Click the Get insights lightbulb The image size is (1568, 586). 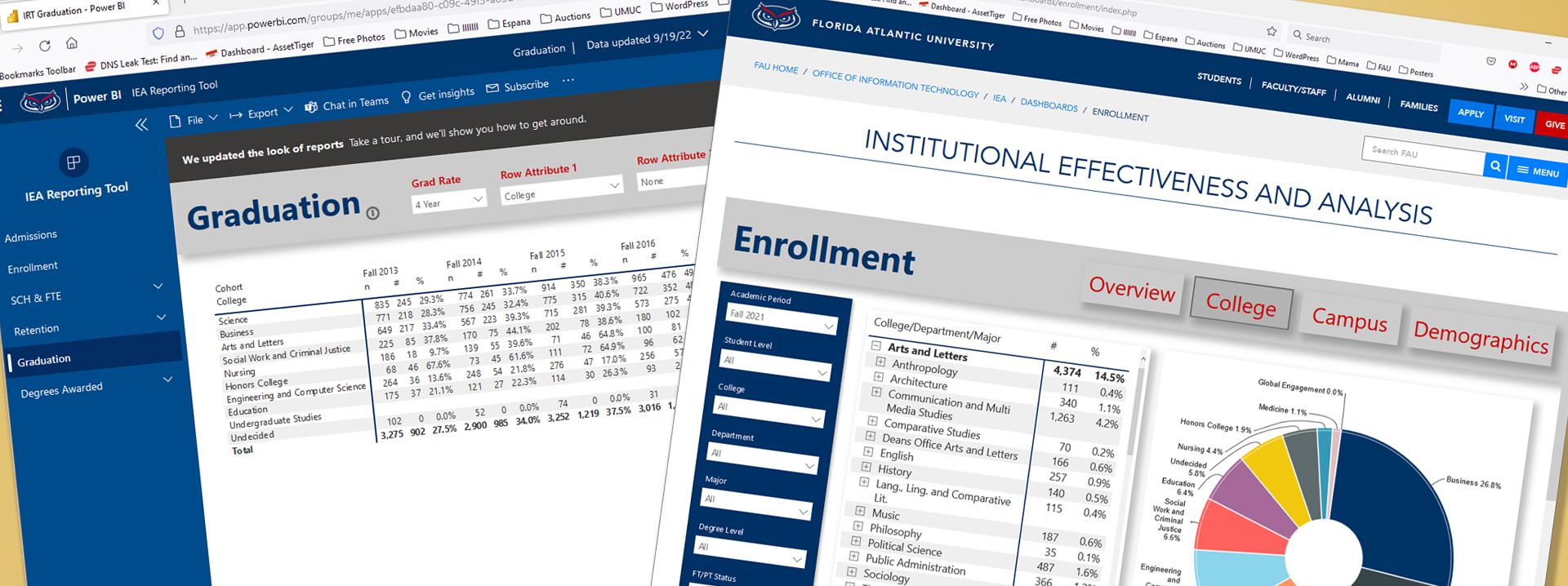tap(406, 97)
